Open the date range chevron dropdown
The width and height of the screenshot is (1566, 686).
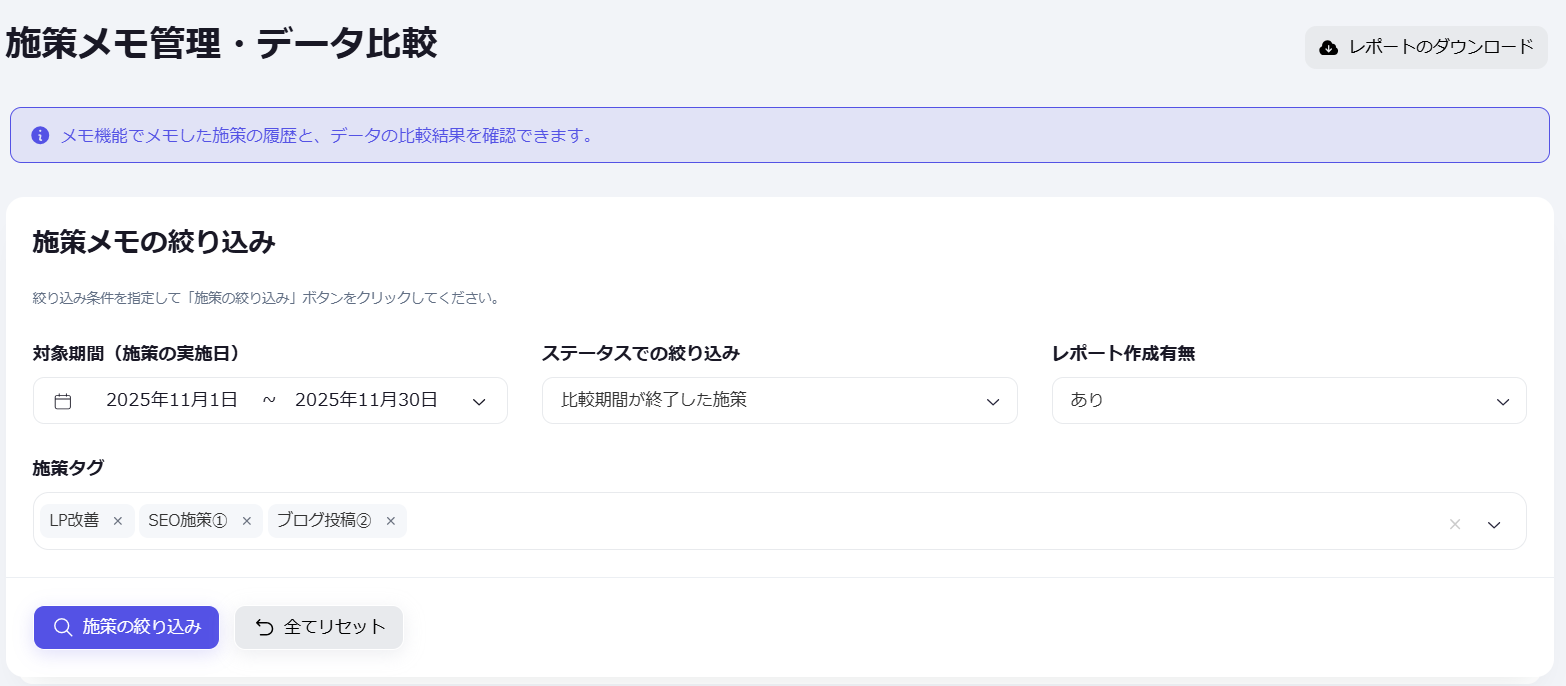tap(479, 400)
